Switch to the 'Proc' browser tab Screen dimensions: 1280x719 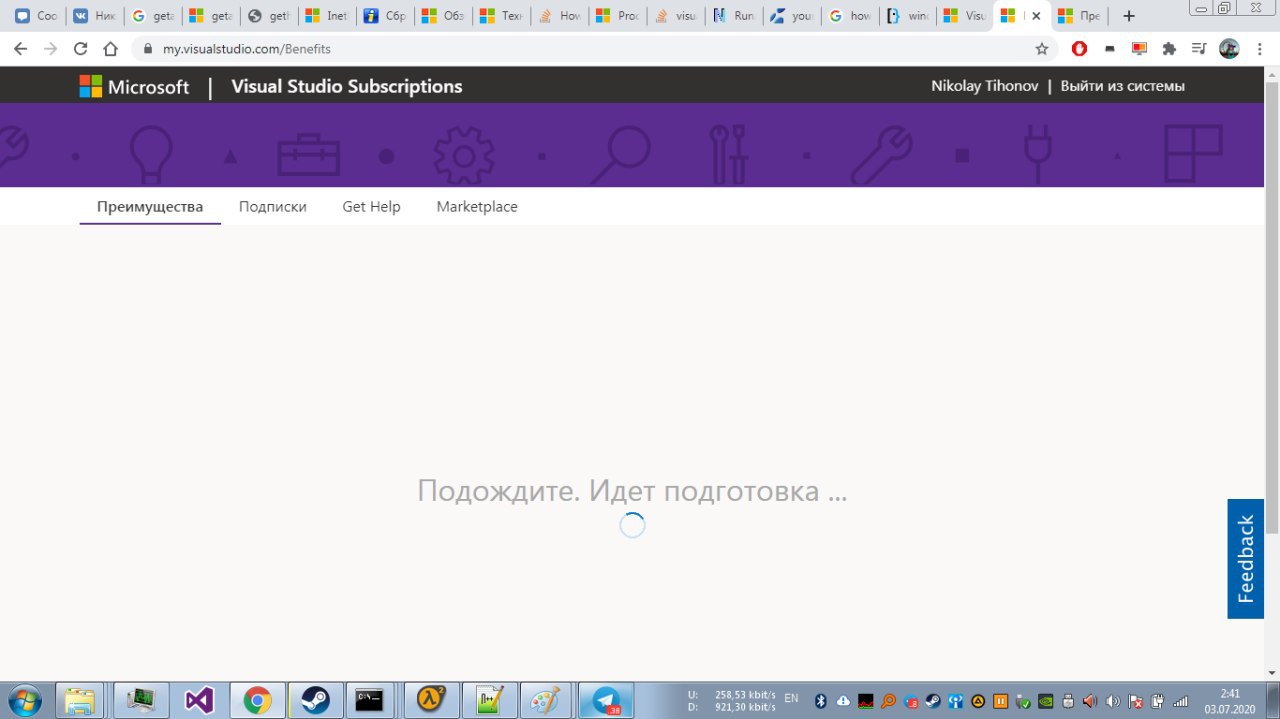(x=617, y=16)
